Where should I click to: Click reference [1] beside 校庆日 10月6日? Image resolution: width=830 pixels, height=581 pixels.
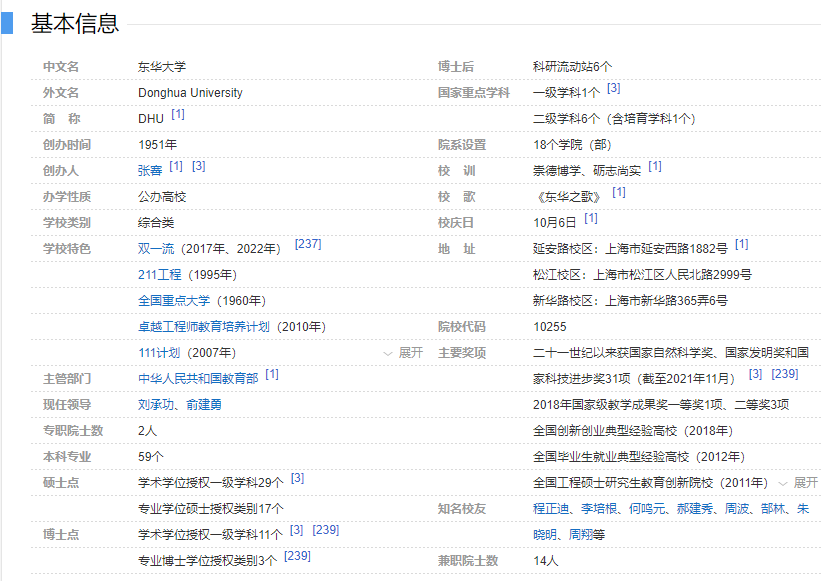coord(591,218)
